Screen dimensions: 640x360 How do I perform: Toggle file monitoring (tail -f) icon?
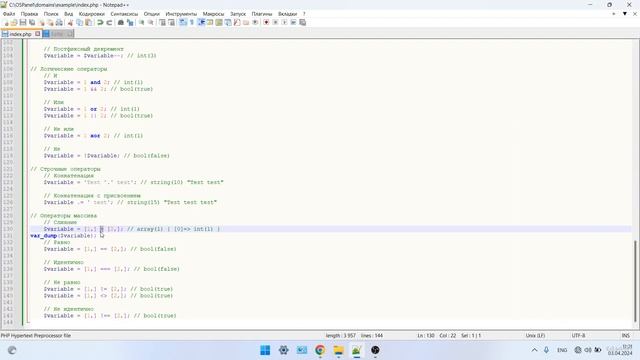pos(255,22)
